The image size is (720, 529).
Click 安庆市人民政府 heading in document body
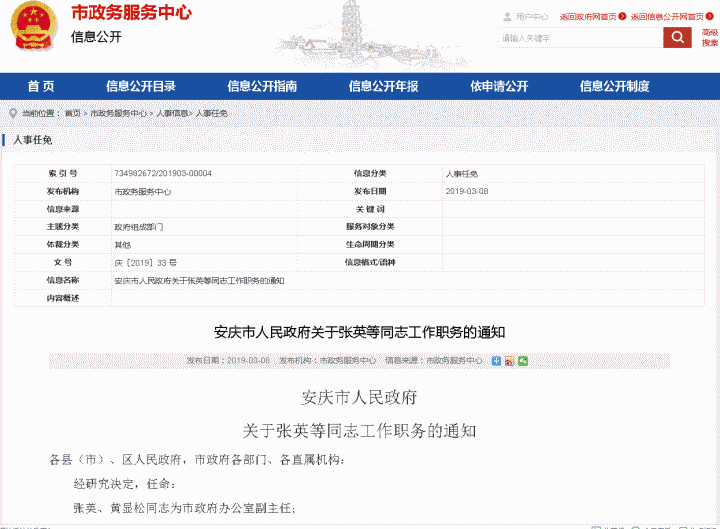tap(359, 398)
